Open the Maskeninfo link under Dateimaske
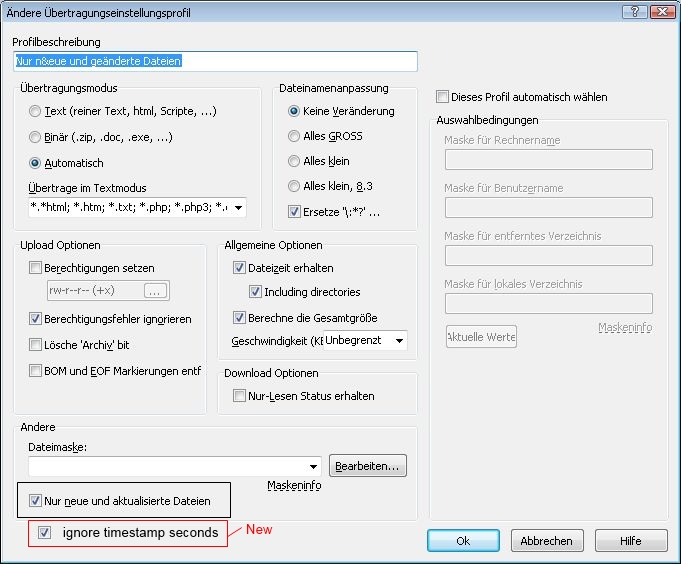 [293, 485]
